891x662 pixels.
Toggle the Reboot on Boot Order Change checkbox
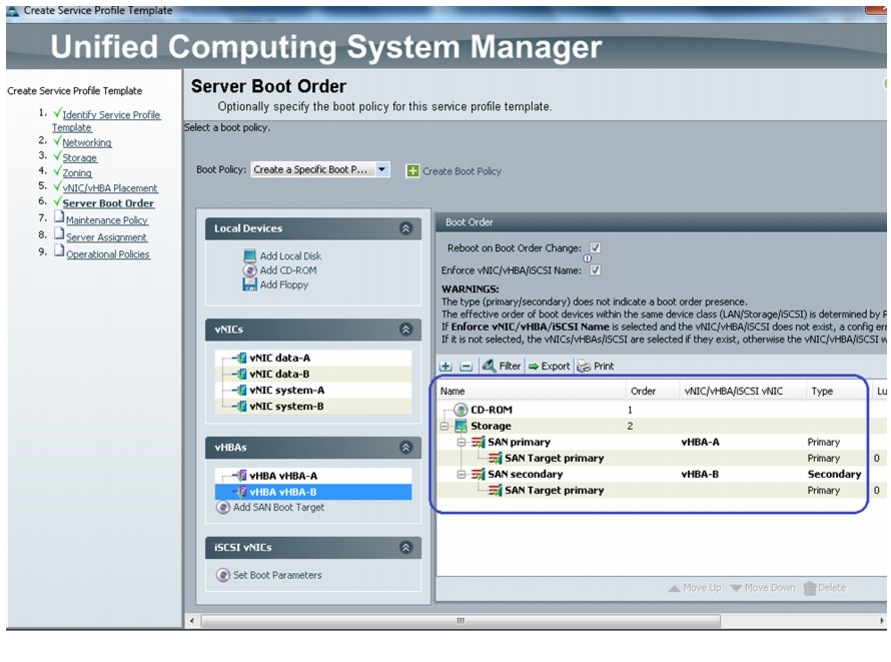(595, 248)
